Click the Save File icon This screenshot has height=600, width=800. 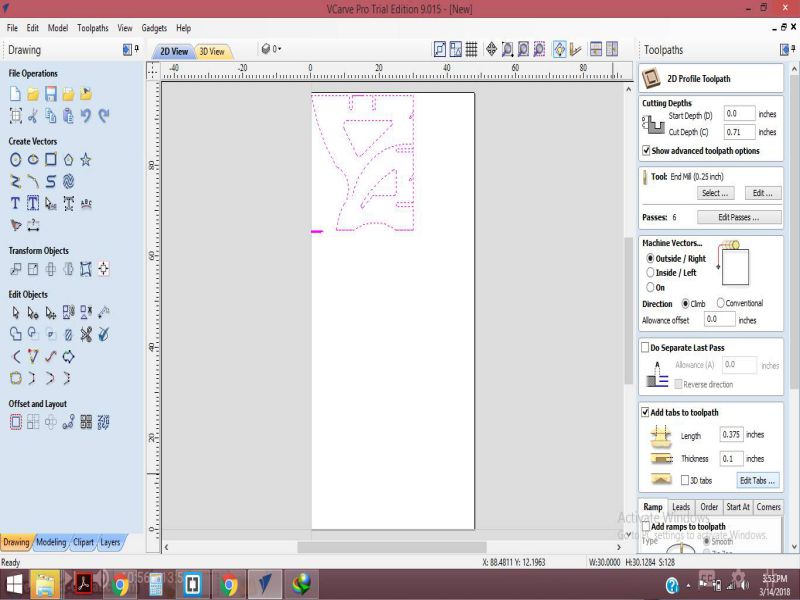(51, 94)
